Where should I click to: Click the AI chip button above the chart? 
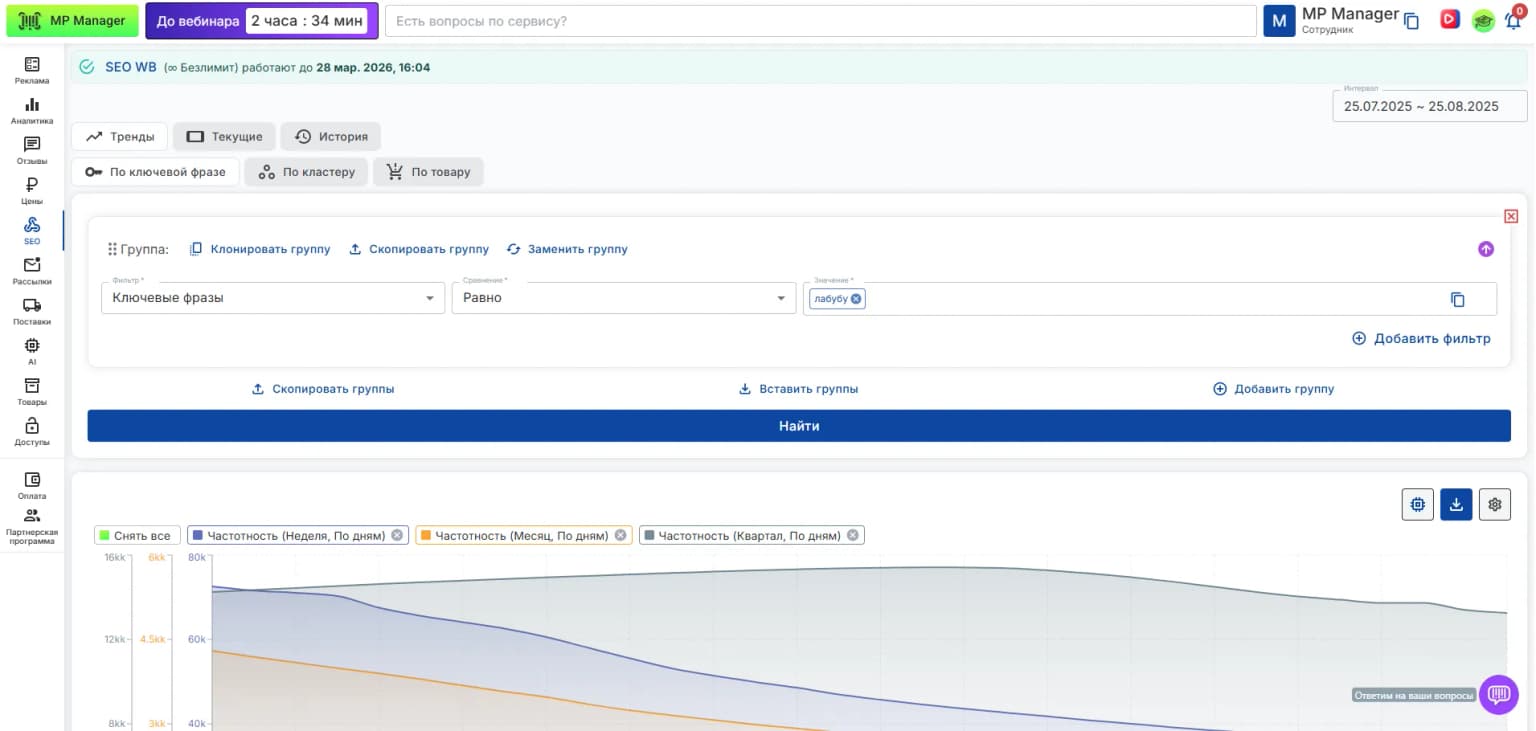[x=1418, y=505]
